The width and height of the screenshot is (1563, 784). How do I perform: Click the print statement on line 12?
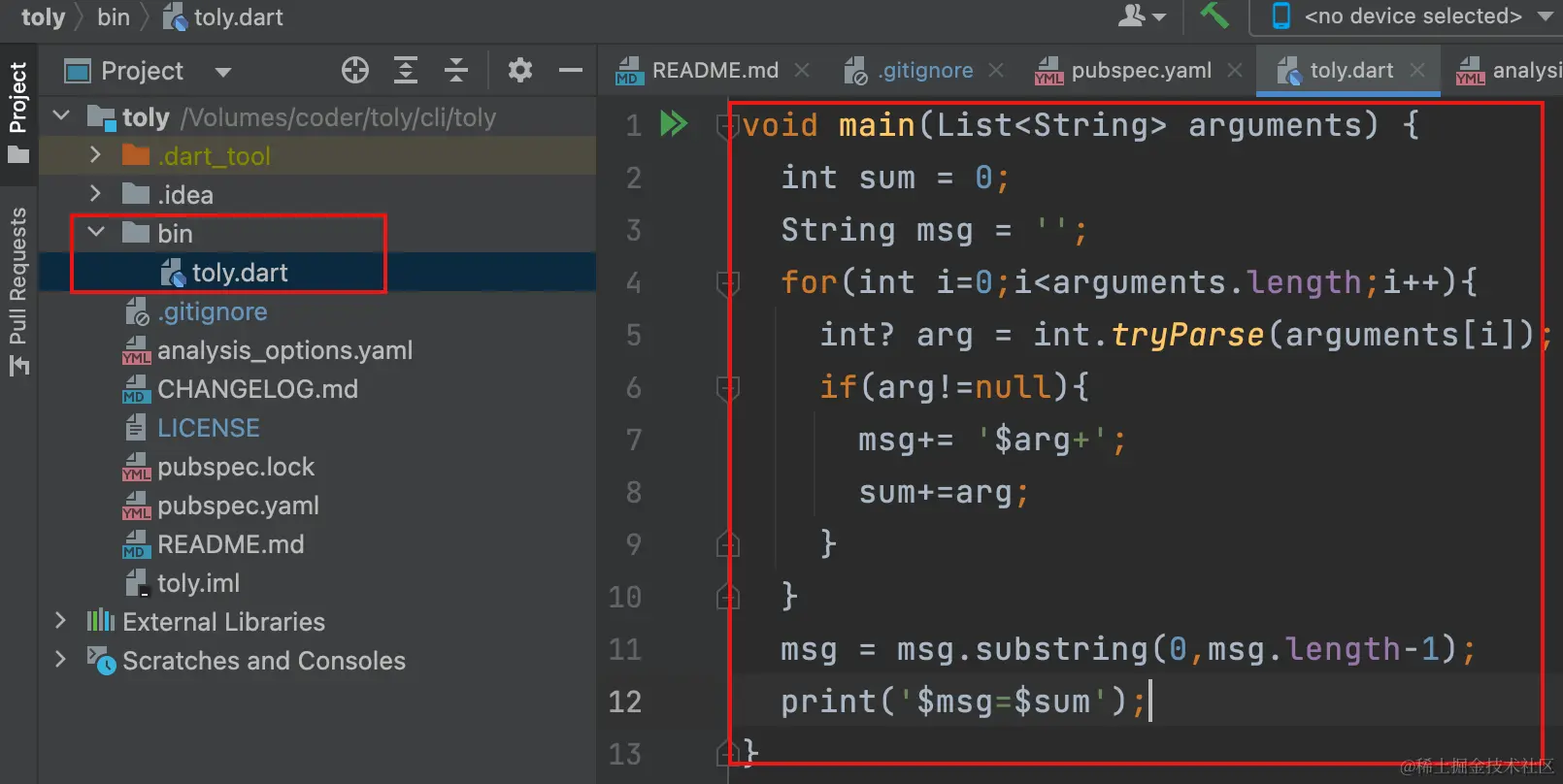coord(964,702)
